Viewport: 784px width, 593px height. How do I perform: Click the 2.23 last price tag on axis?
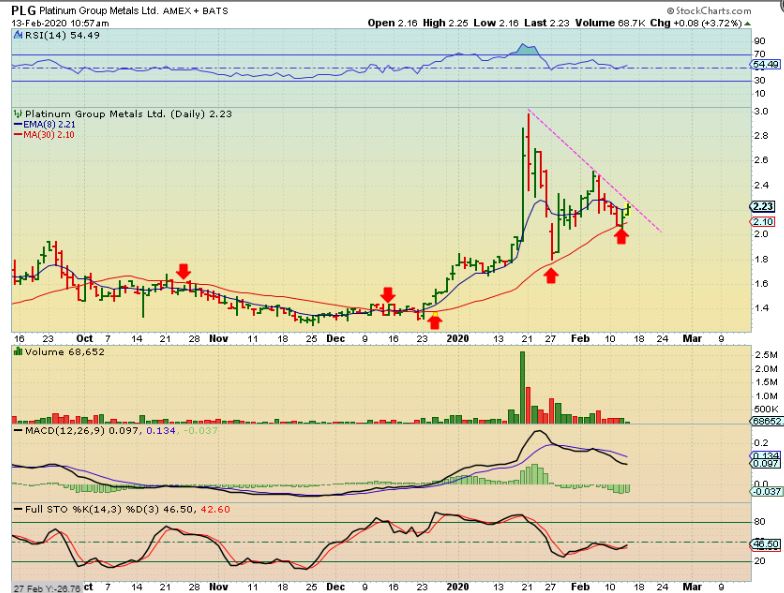pos(762,206)
